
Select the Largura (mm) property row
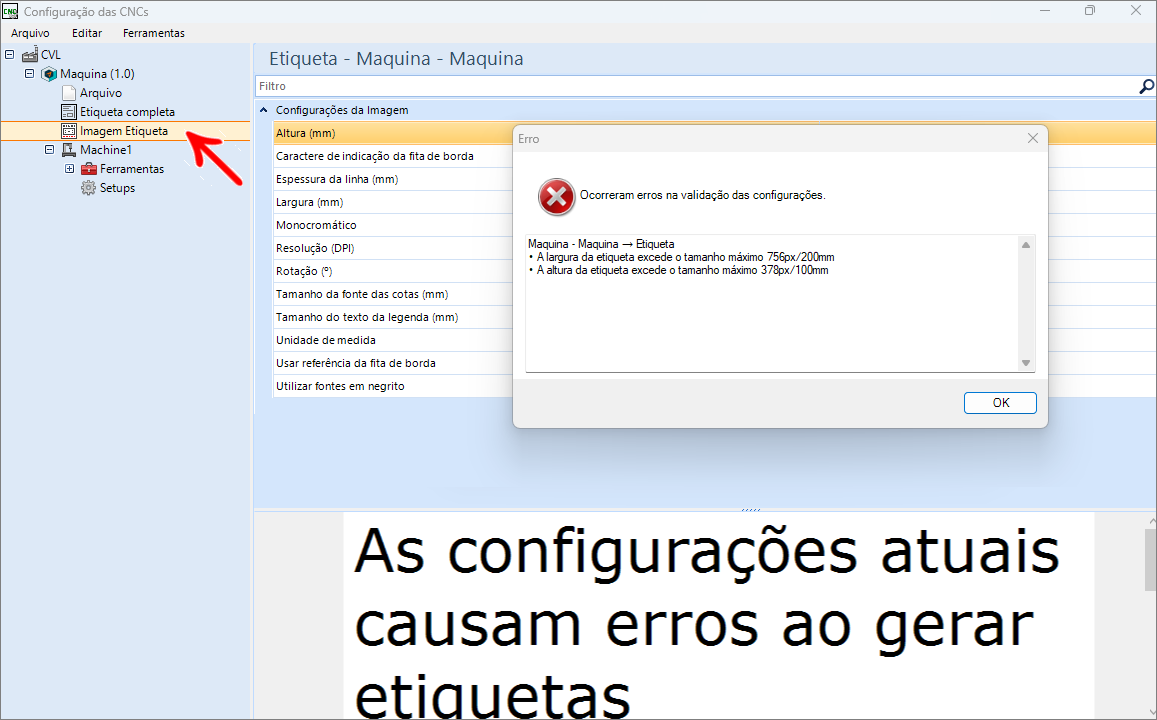pos(393,202)
